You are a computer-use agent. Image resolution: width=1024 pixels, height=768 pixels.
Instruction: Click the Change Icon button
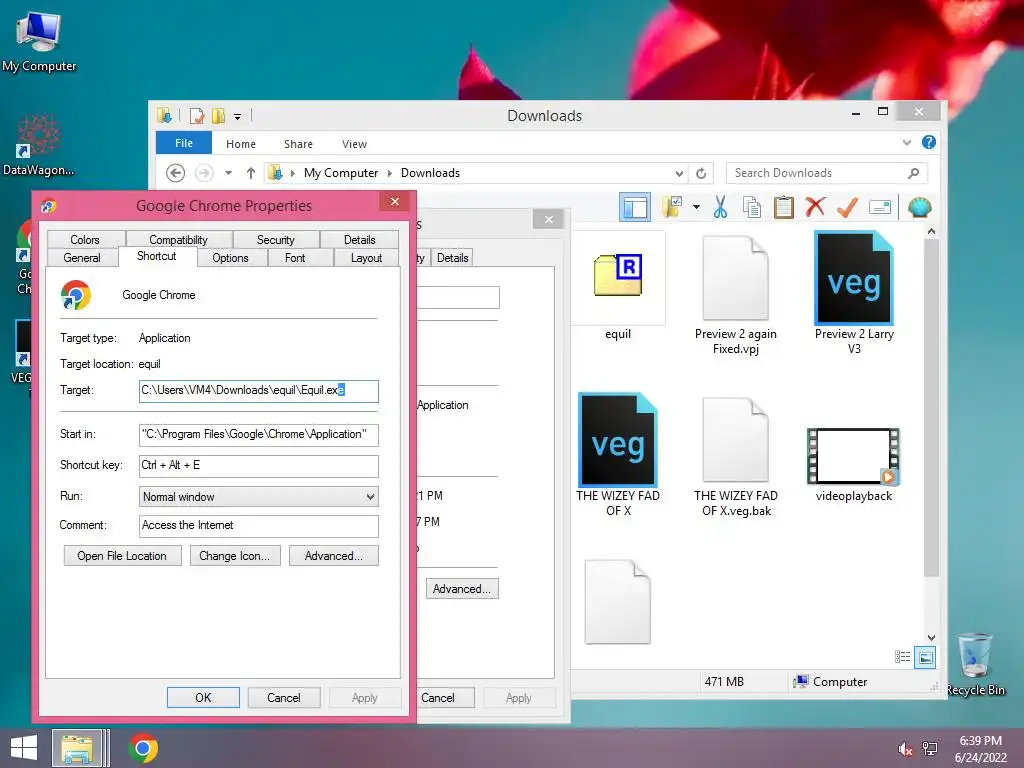pos(235,556)
